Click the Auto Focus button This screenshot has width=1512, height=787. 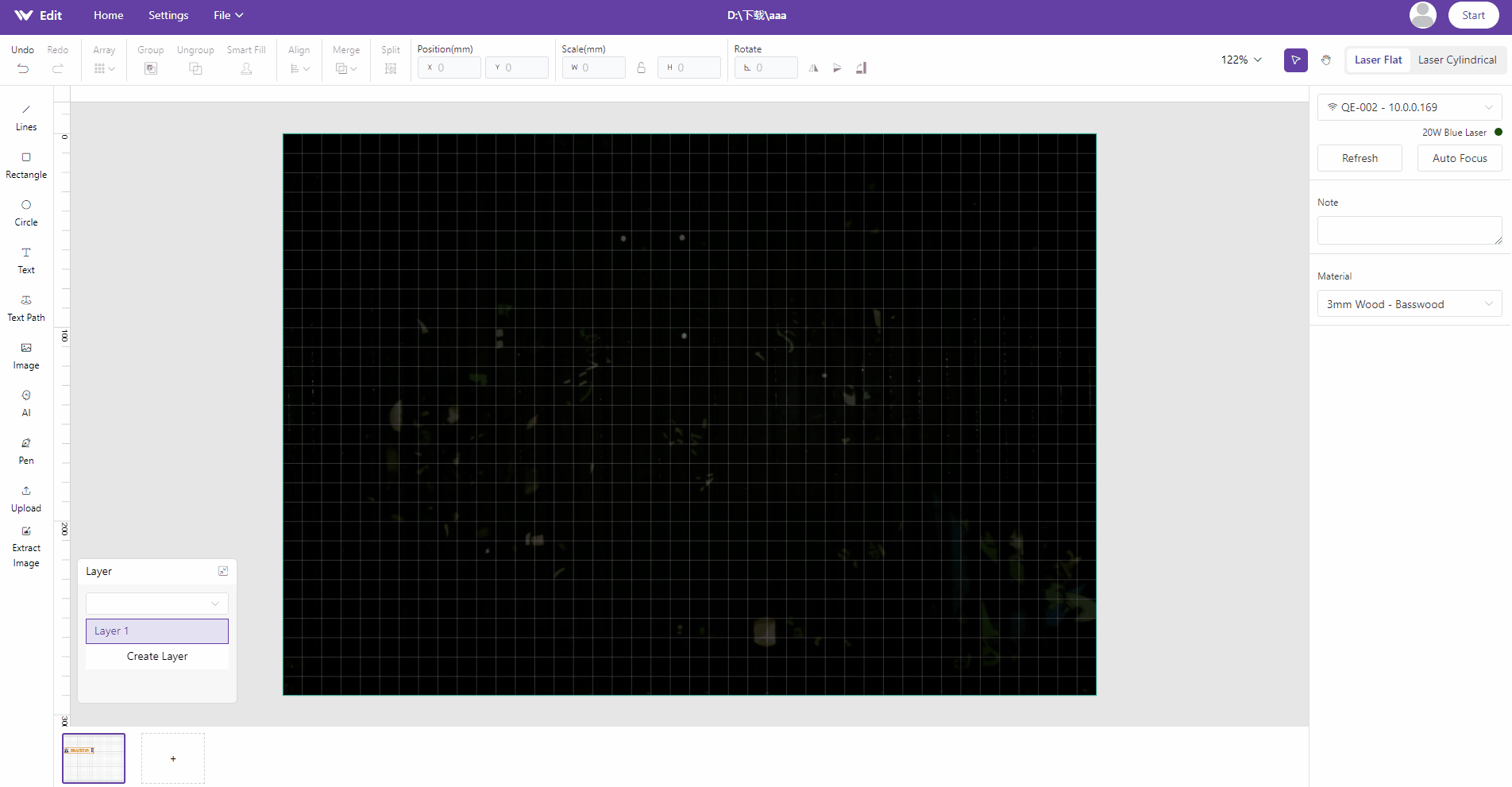point(1460,158)
